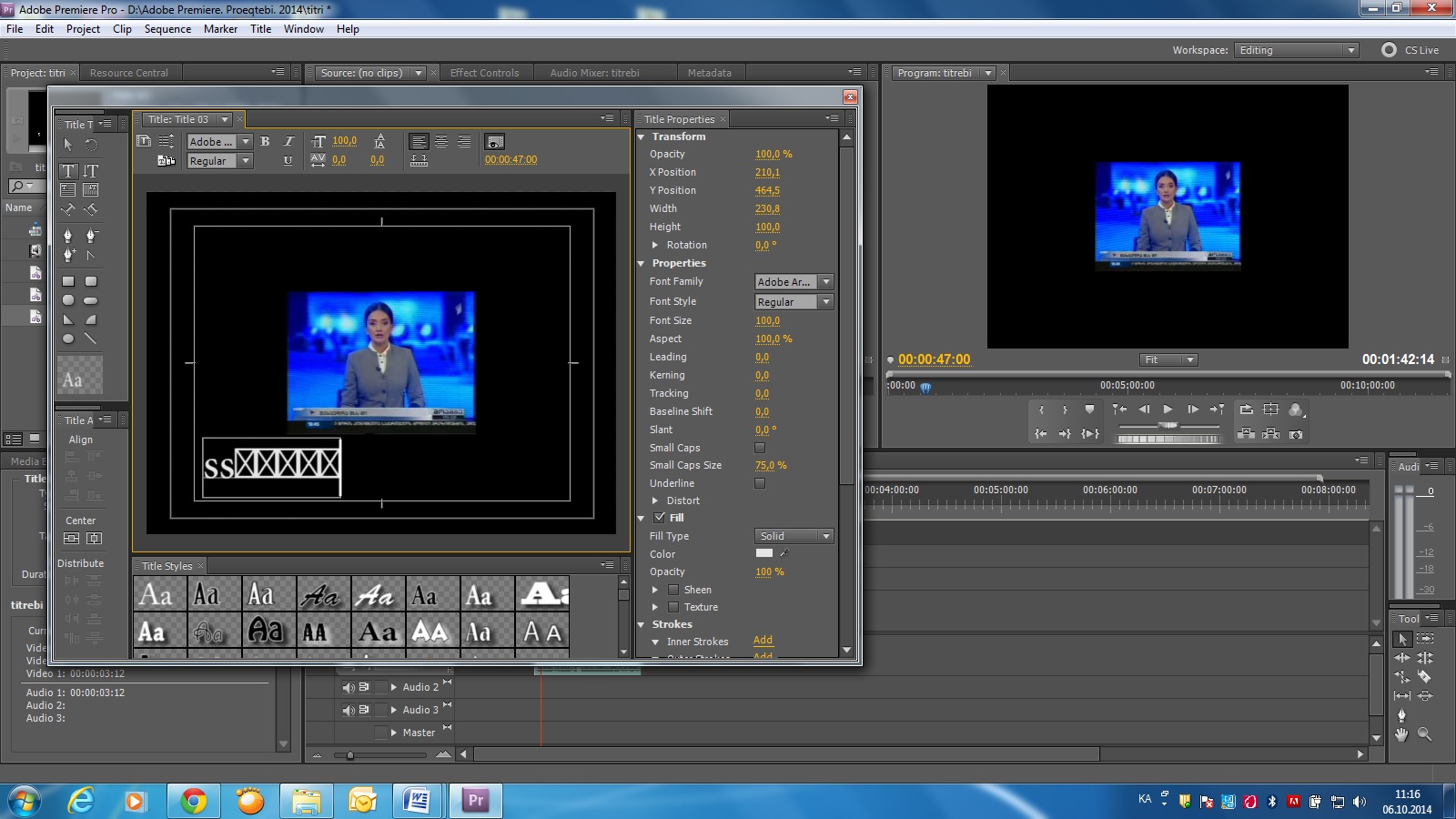Viewport: 1456px width, 819px height.
Task: Switch to the Effect Controls tab
Action: [484, 73]
